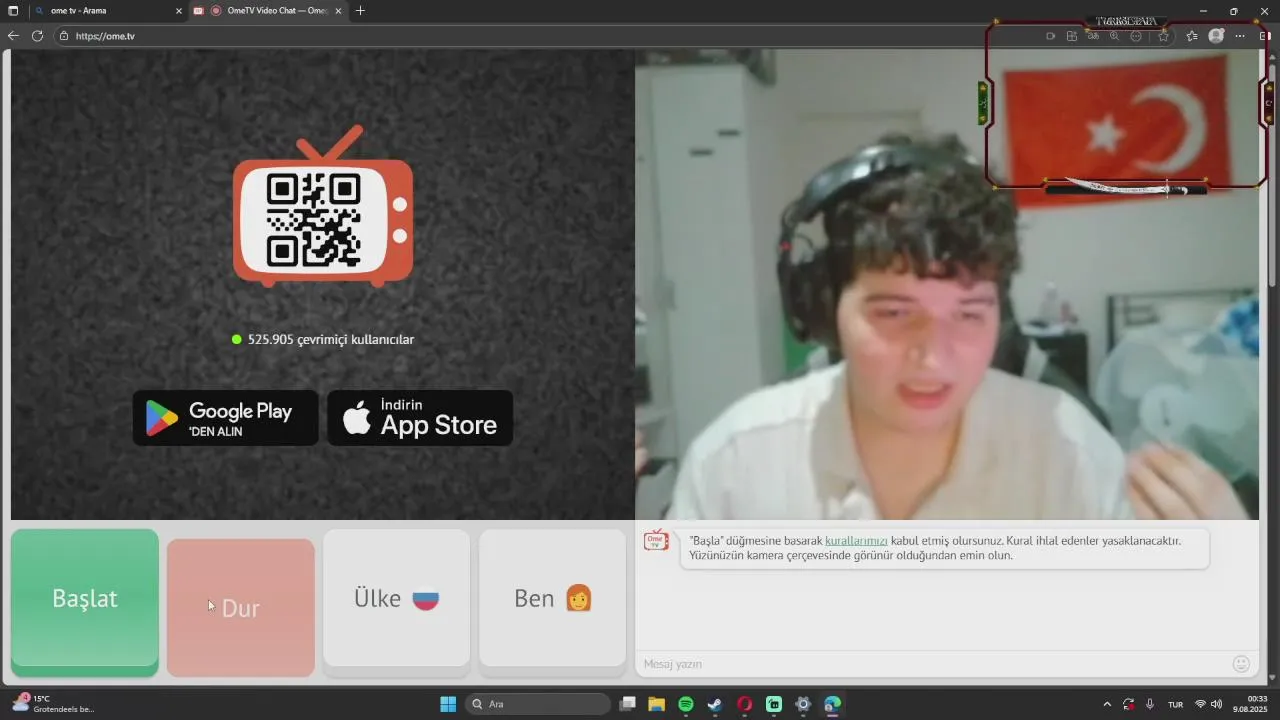Open the green app icon on taskbar
This screenshot has height=720, width=1280.
coord(774,704)
